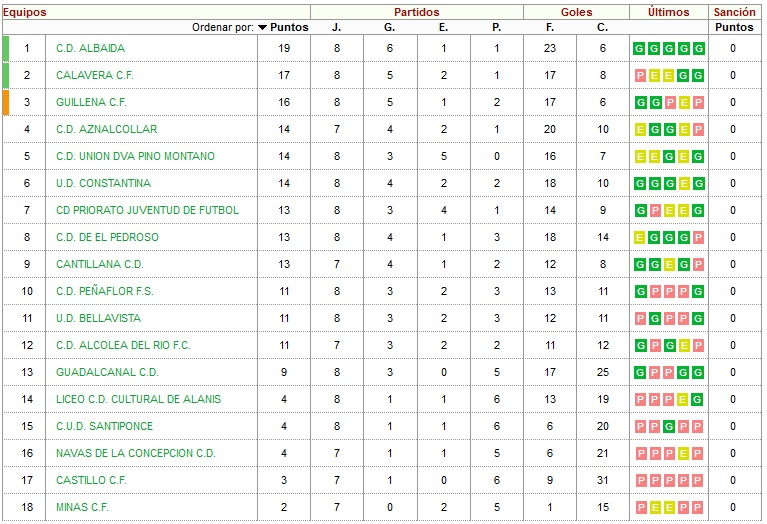The width and height of the screenshot is (767, 524).
Task: Click CASTILLO C.F.'s last red P result icon
Action: pyautogui.click(x=698, y=480)
